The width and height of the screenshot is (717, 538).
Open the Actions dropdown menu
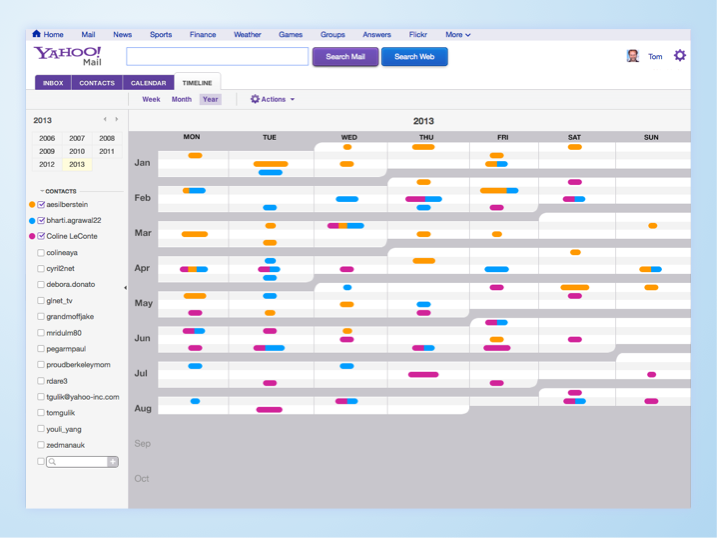click(x=272, y=99)
